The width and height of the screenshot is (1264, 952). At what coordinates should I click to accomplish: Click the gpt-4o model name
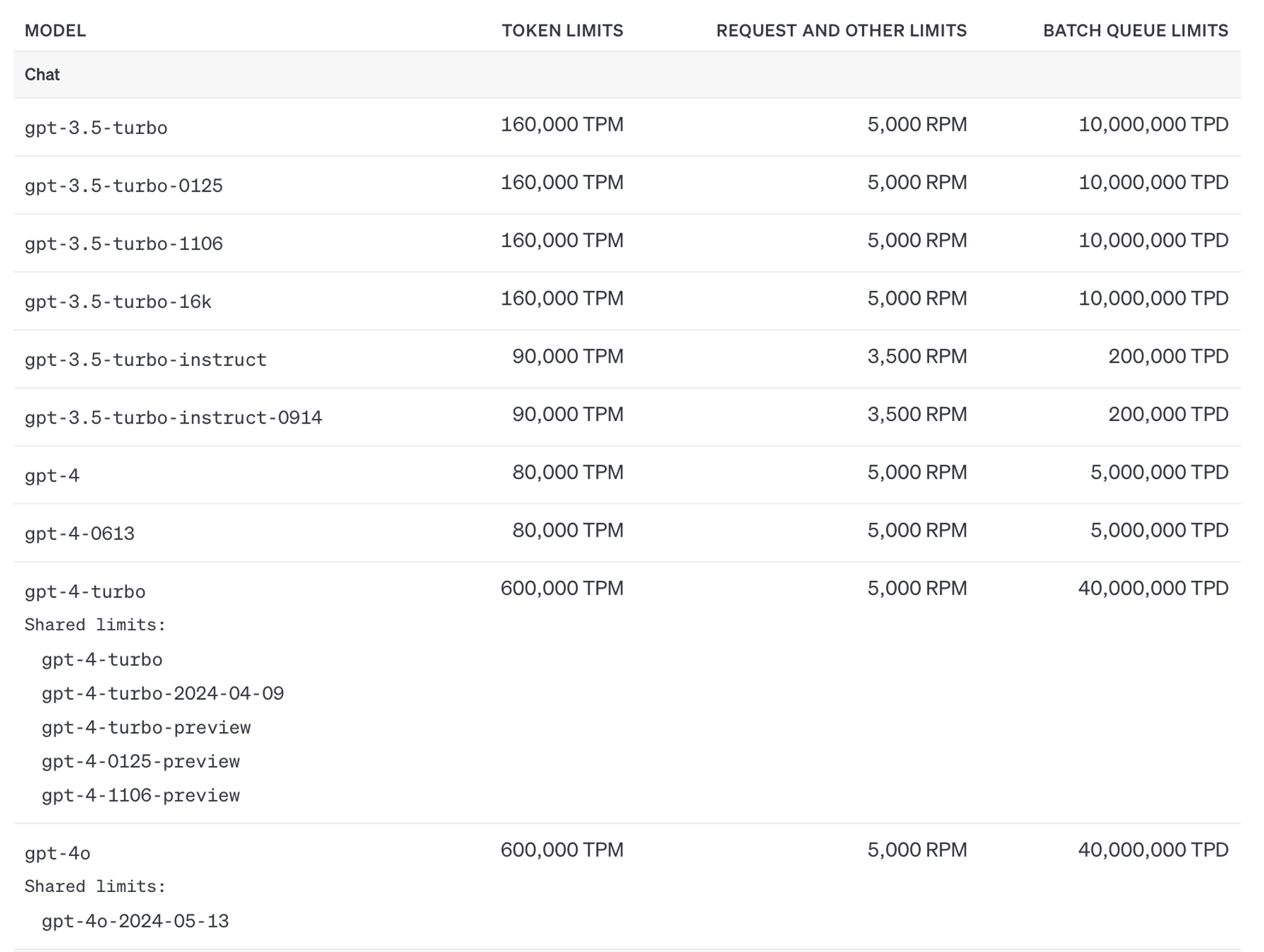pyautogui.click(x=58, y=853)
